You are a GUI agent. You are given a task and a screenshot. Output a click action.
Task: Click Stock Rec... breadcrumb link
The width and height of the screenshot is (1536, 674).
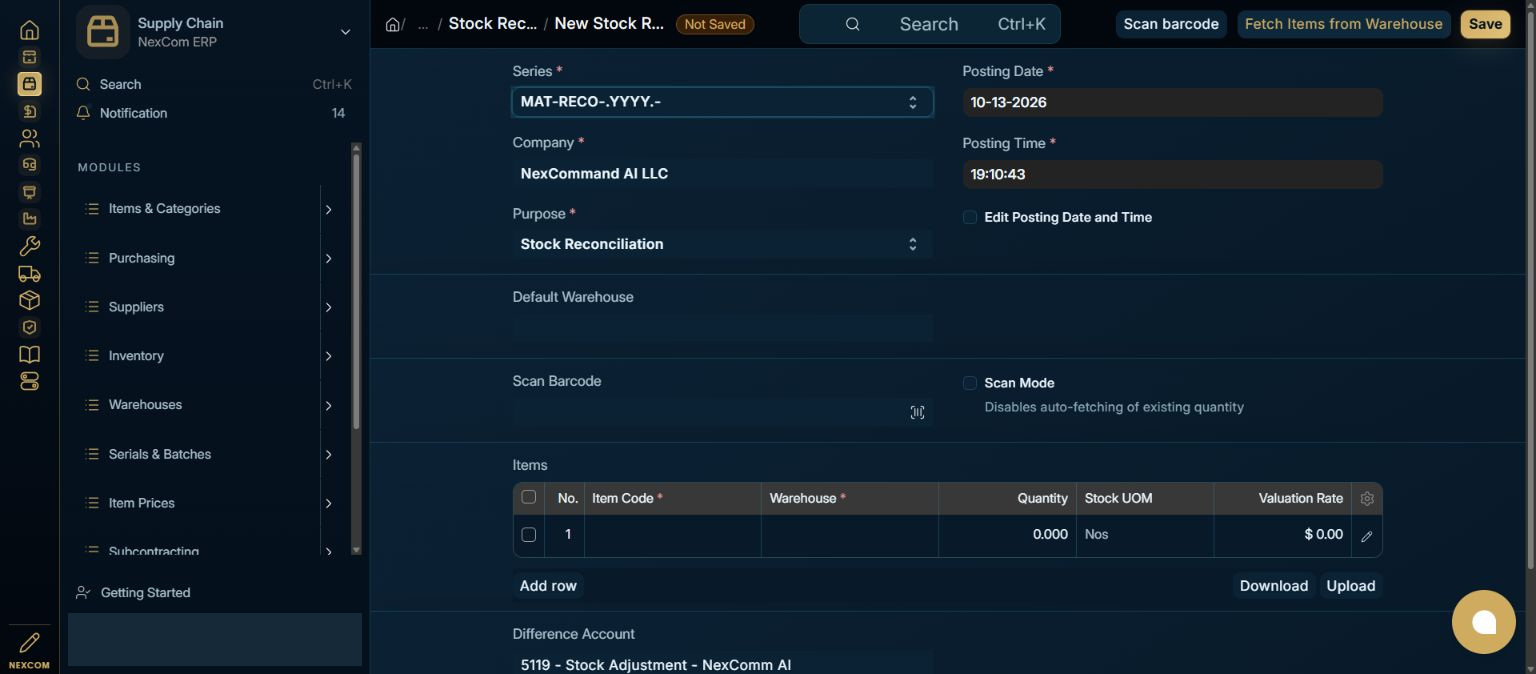(492, 23)
